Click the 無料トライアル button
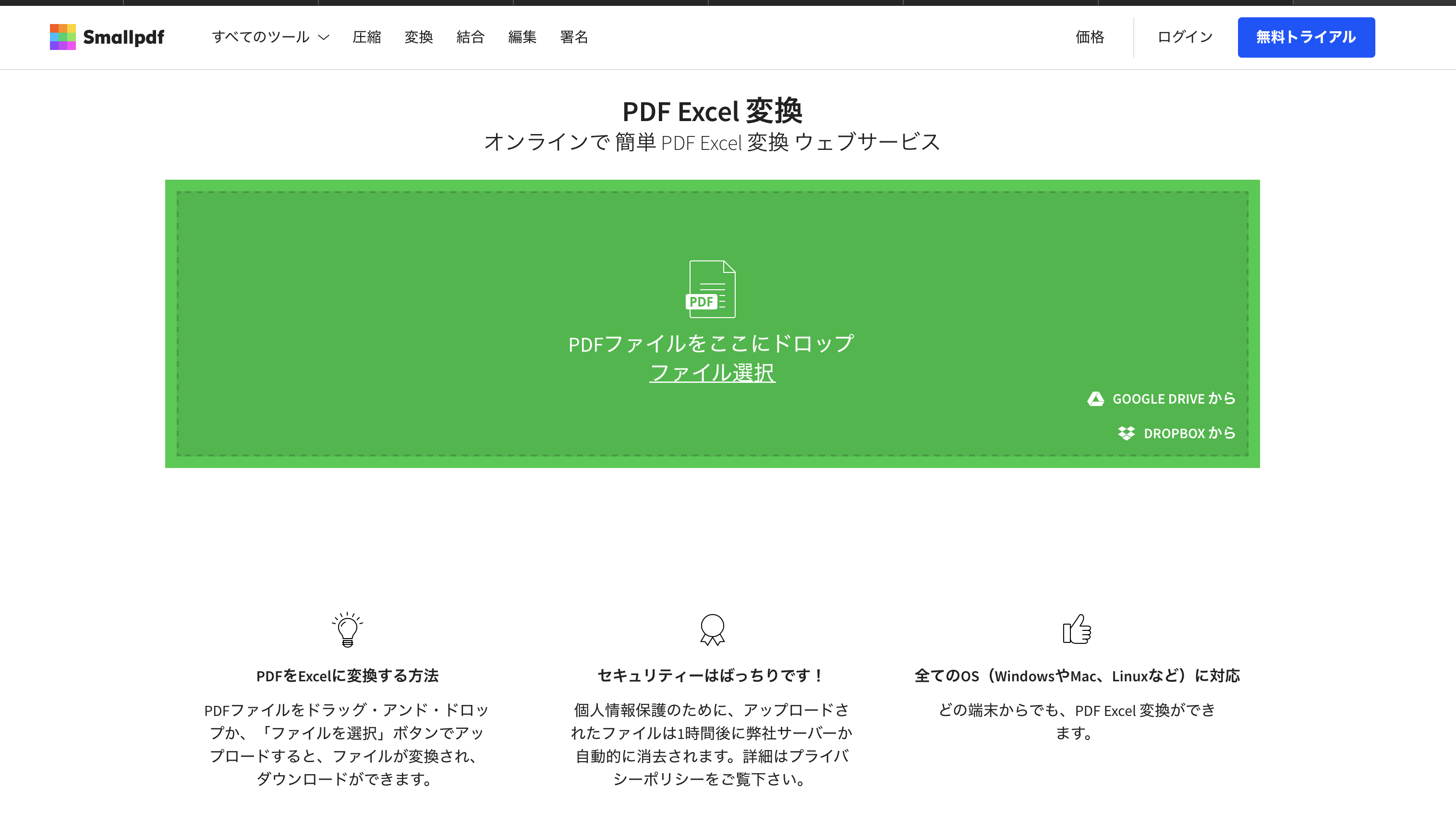This screenshot has height=837, width=1456. pyautogui.click(x=1306, y=37)
